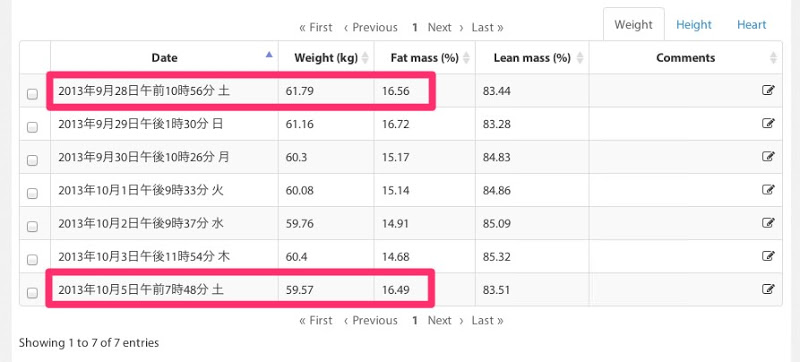
Task: Switch to the Height tab
Action: pos(693,24)
